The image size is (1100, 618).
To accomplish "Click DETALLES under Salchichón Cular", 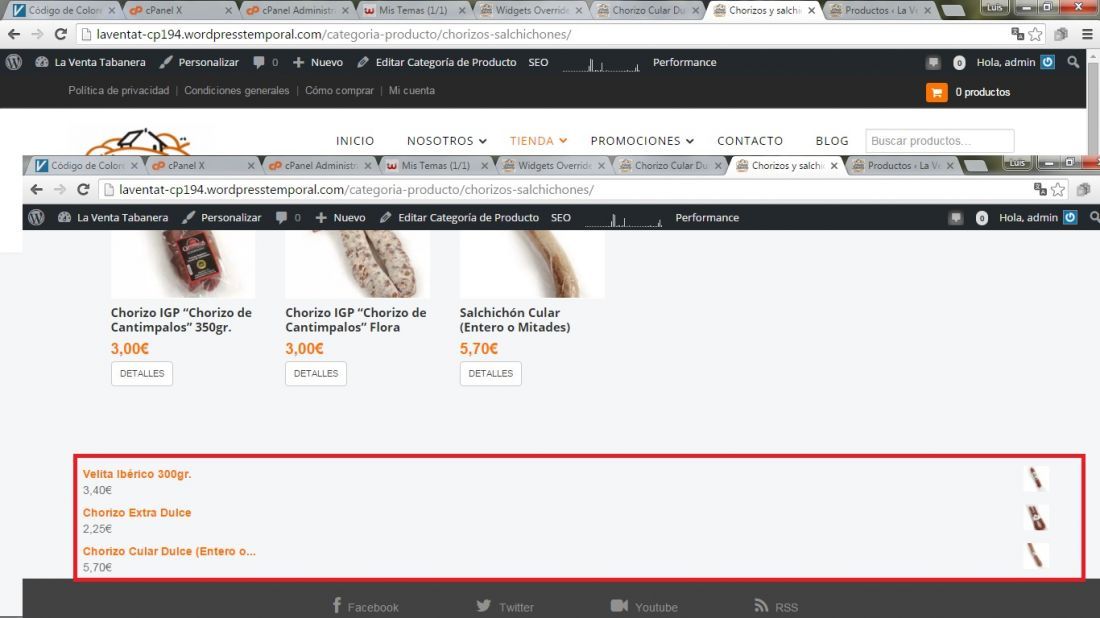I will point(490,373).
